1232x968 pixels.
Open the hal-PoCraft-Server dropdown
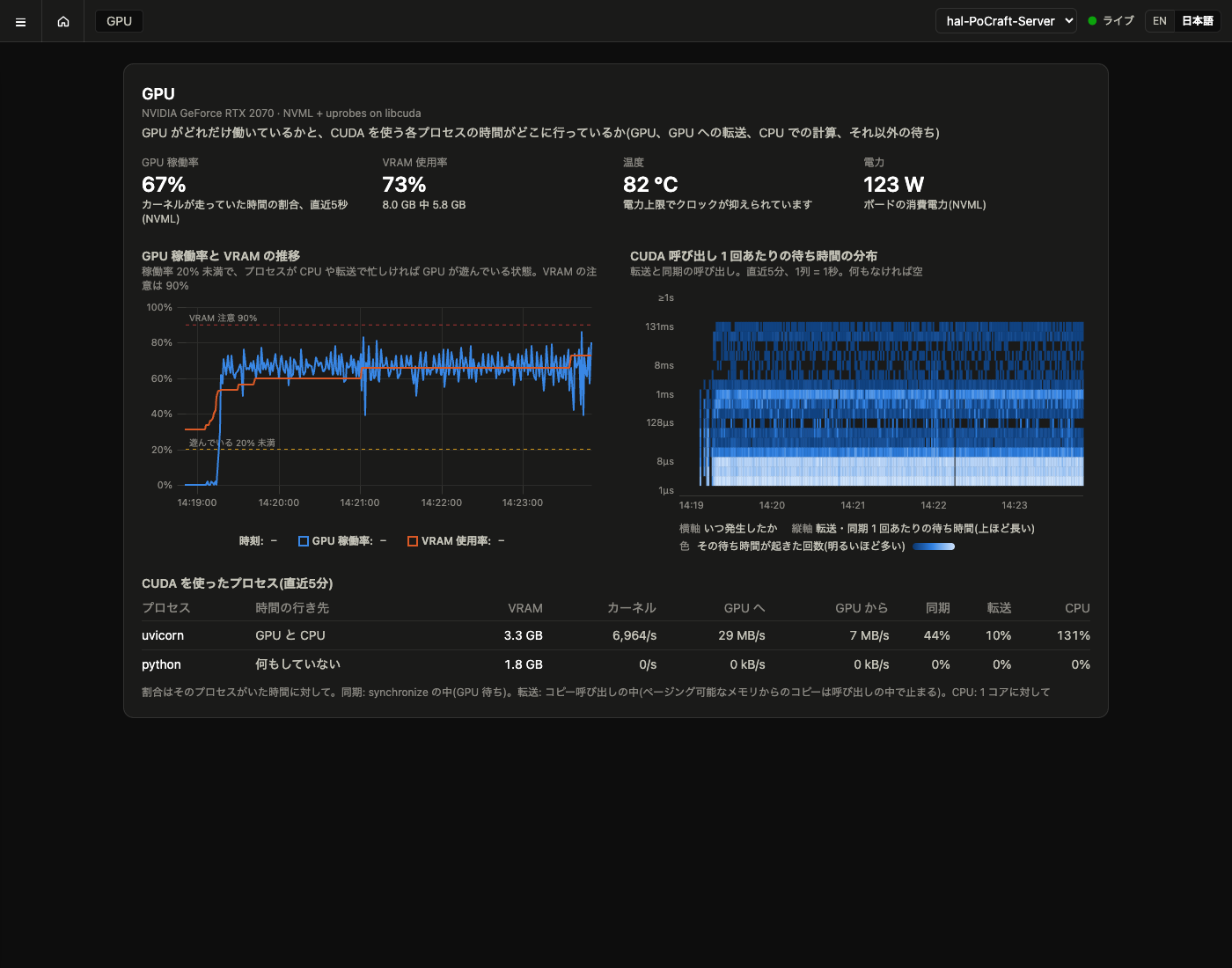(x=1006, y=21)
